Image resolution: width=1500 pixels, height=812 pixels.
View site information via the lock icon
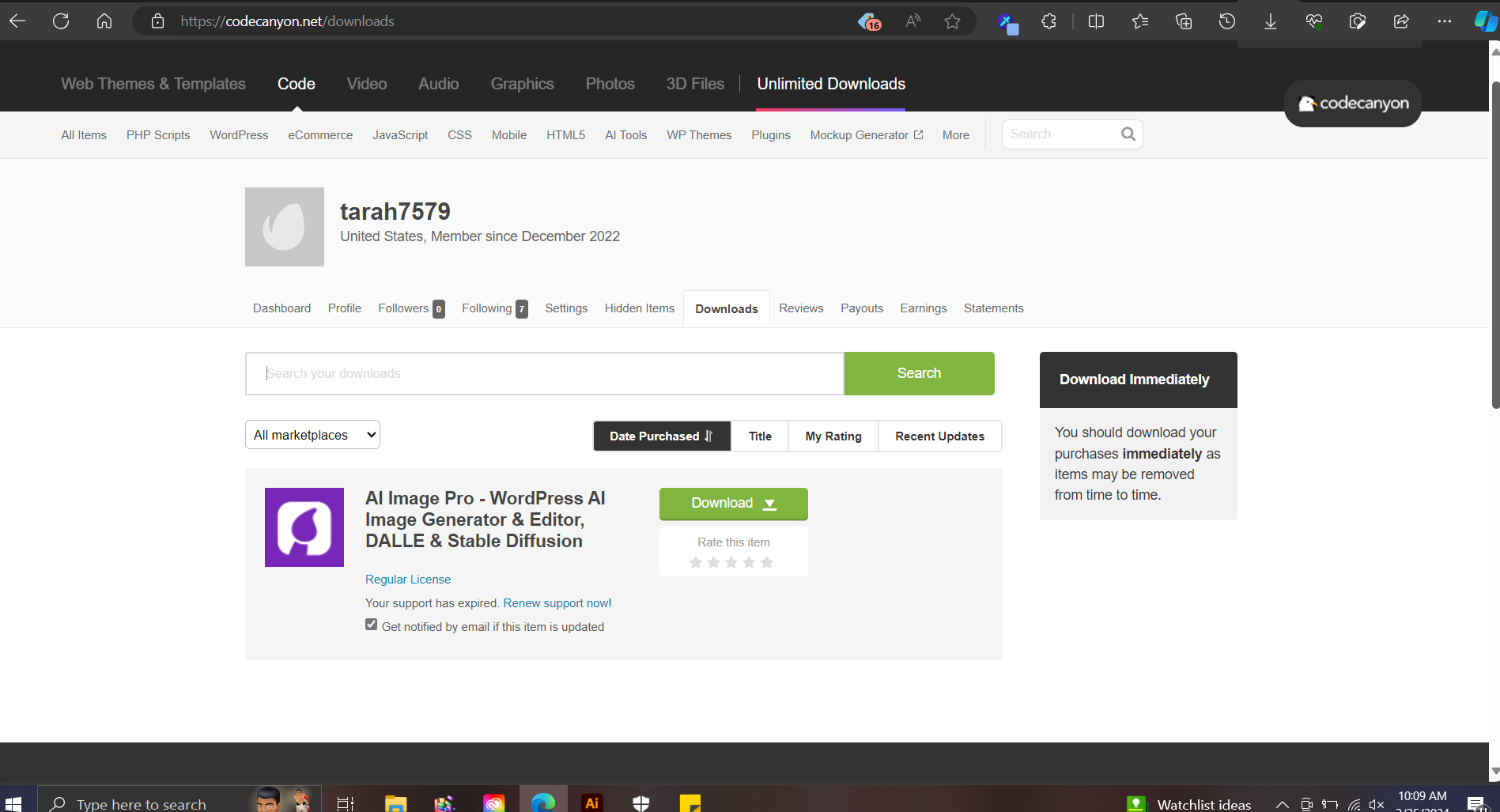tap(158, 21)
